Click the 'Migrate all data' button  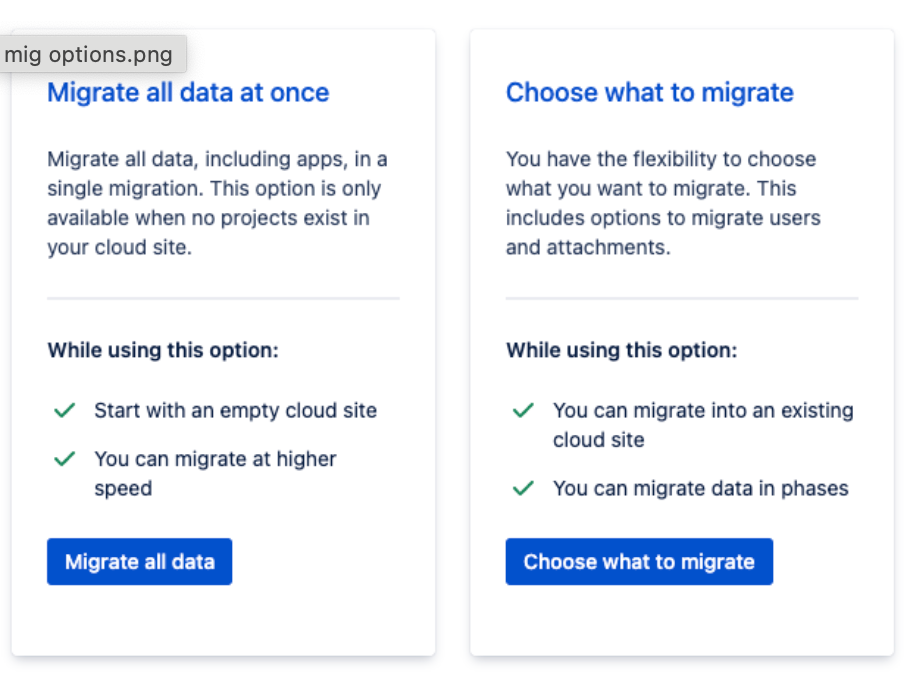139,561
